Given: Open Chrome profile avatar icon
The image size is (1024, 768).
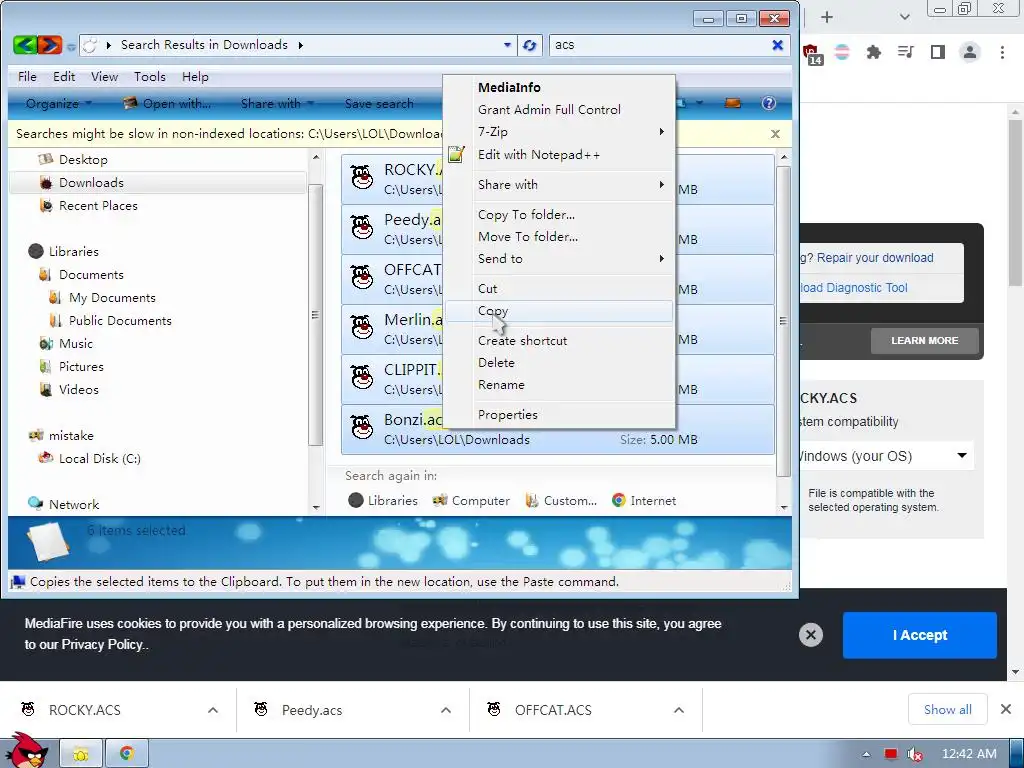Looking at the screenshot, I should click(x=970, y=52).
